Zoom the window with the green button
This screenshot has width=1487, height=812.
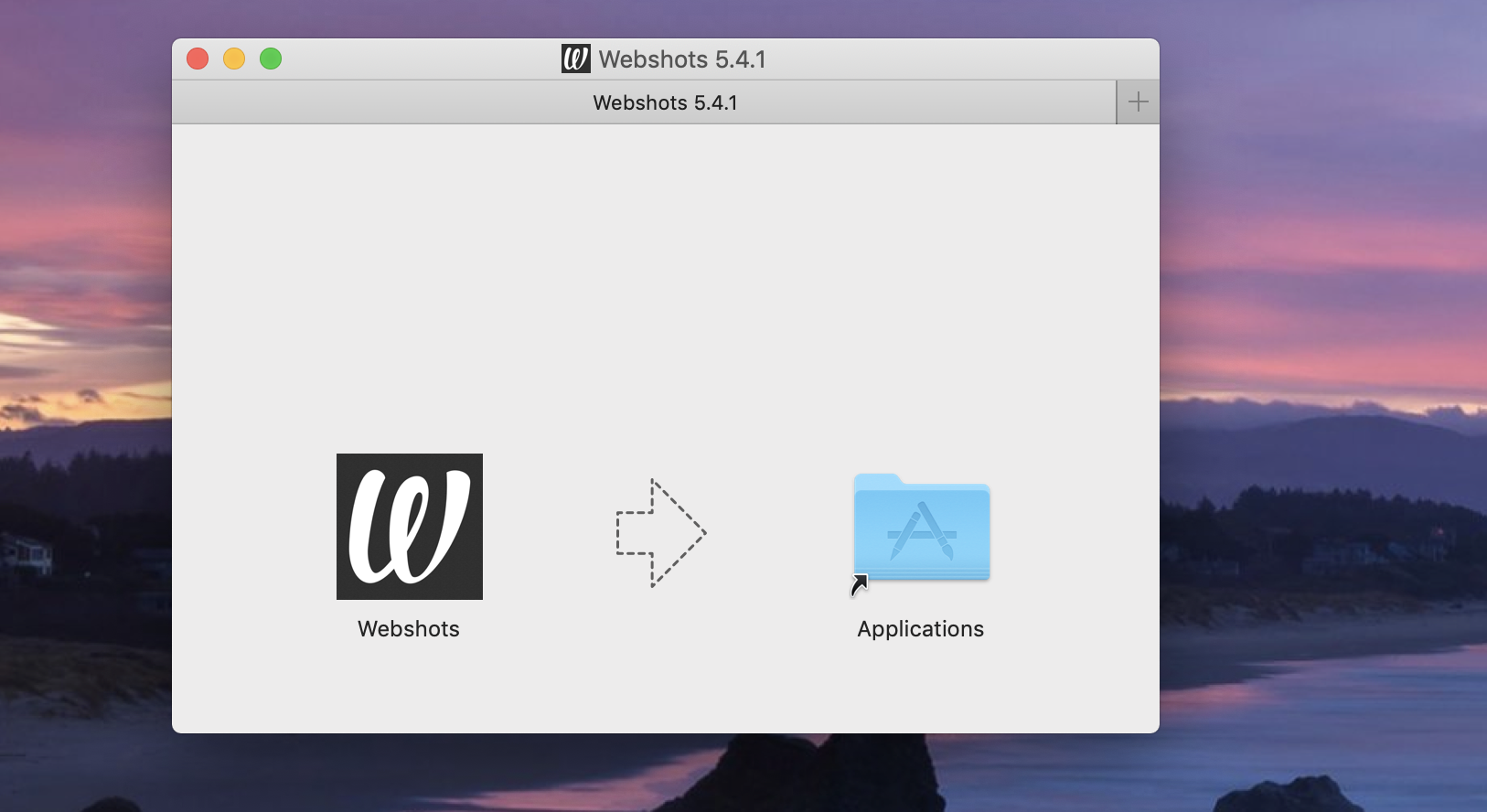[271, 59]
